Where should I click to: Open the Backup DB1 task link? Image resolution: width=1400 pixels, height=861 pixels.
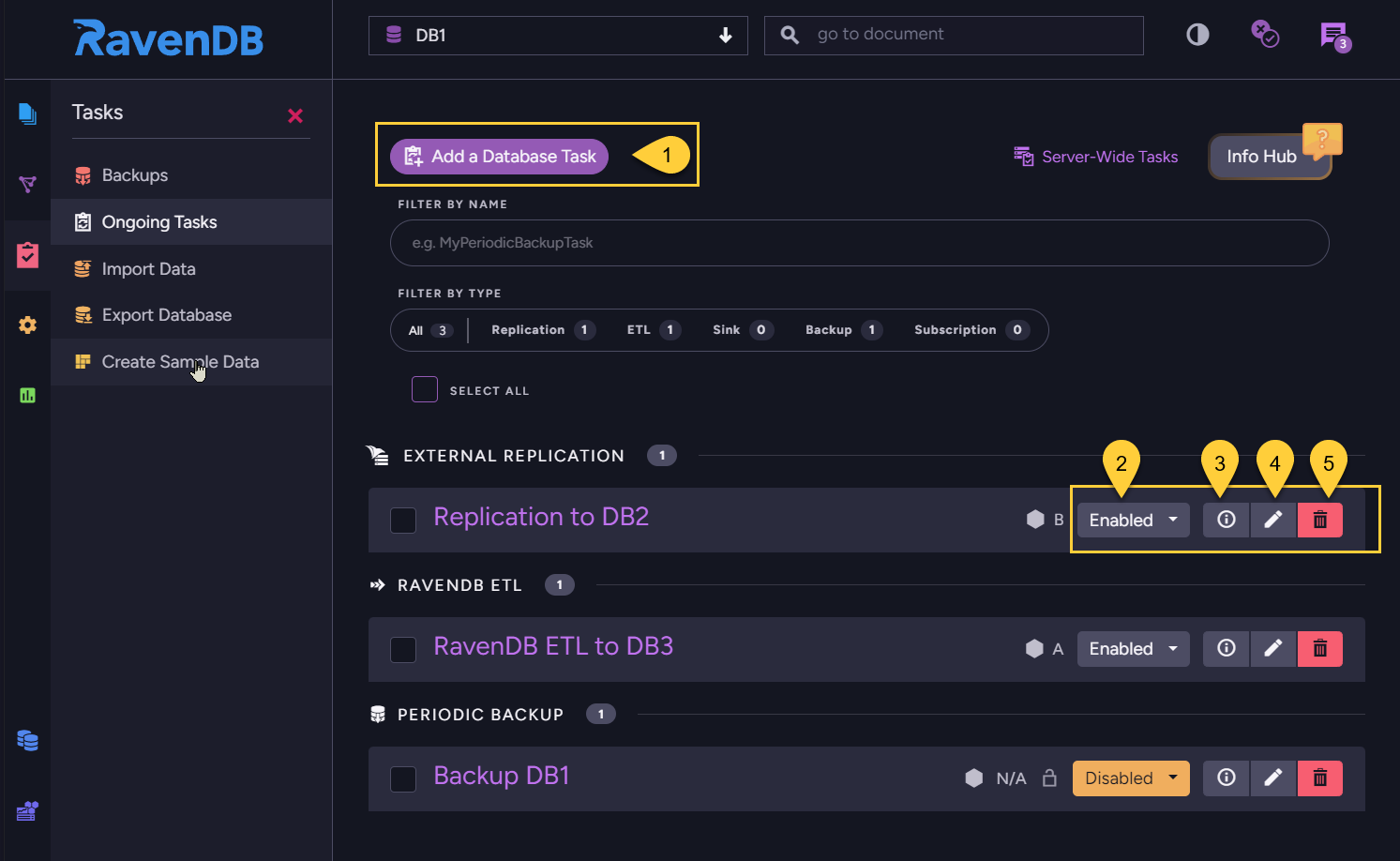click(502, 776)
